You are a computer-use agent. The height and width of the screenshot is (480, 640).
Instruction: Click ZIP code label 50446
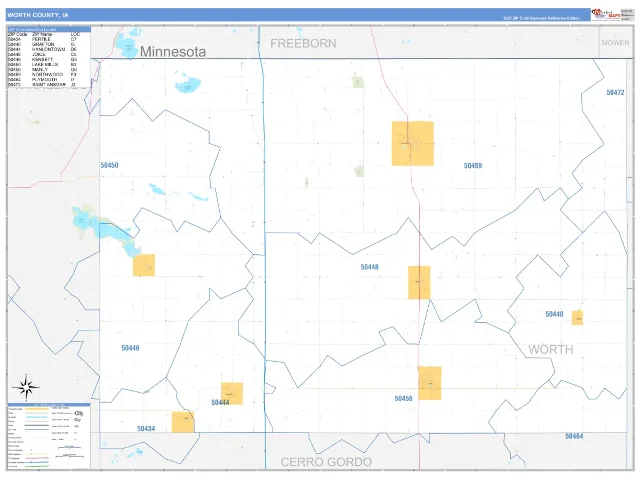(x=130, y=348)
